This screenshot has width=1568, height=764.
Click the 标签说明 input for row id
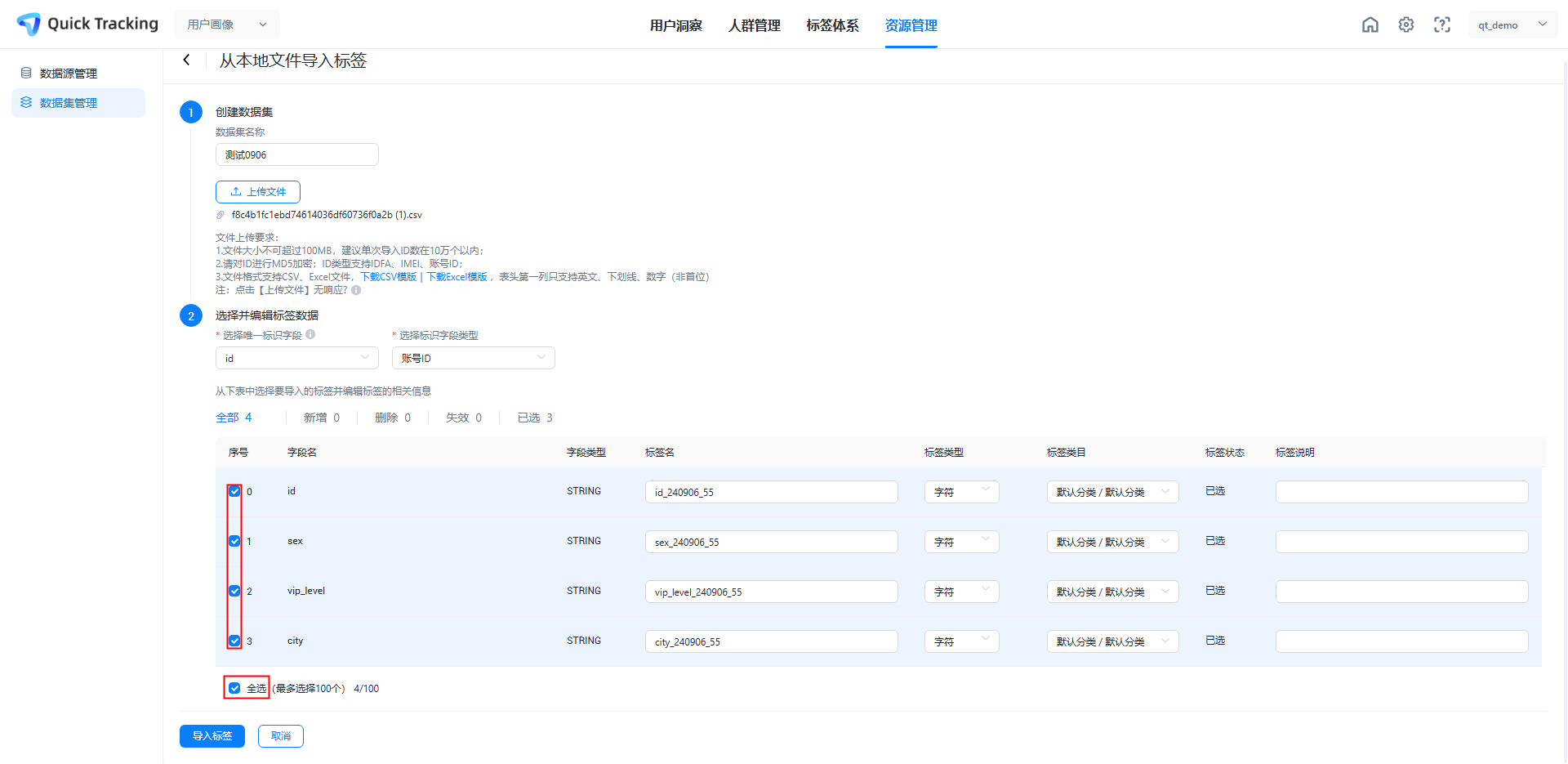1402,492
